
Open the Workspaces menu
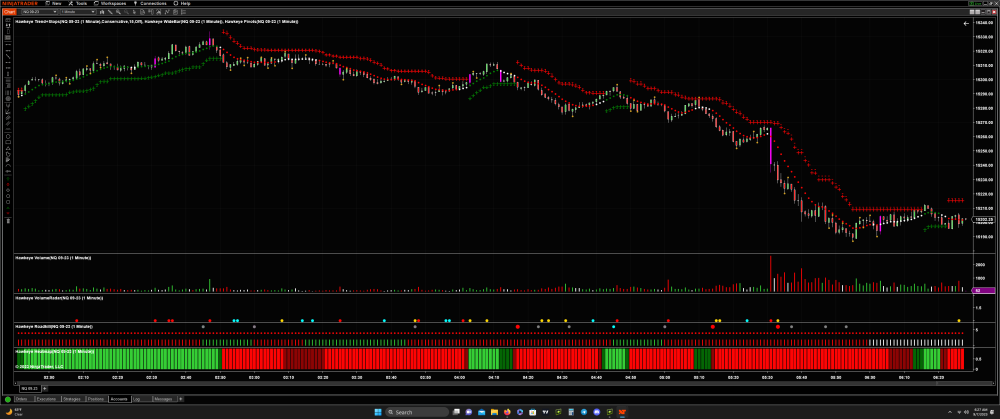click(115, 3)
